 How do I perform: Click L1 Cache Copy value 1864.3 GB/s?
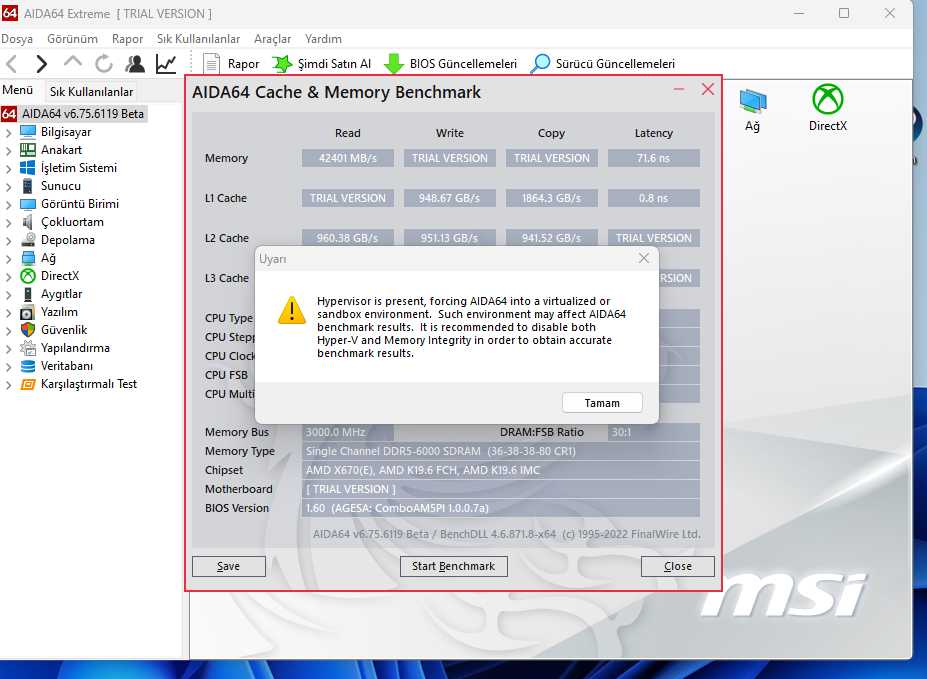coord(552,198)
